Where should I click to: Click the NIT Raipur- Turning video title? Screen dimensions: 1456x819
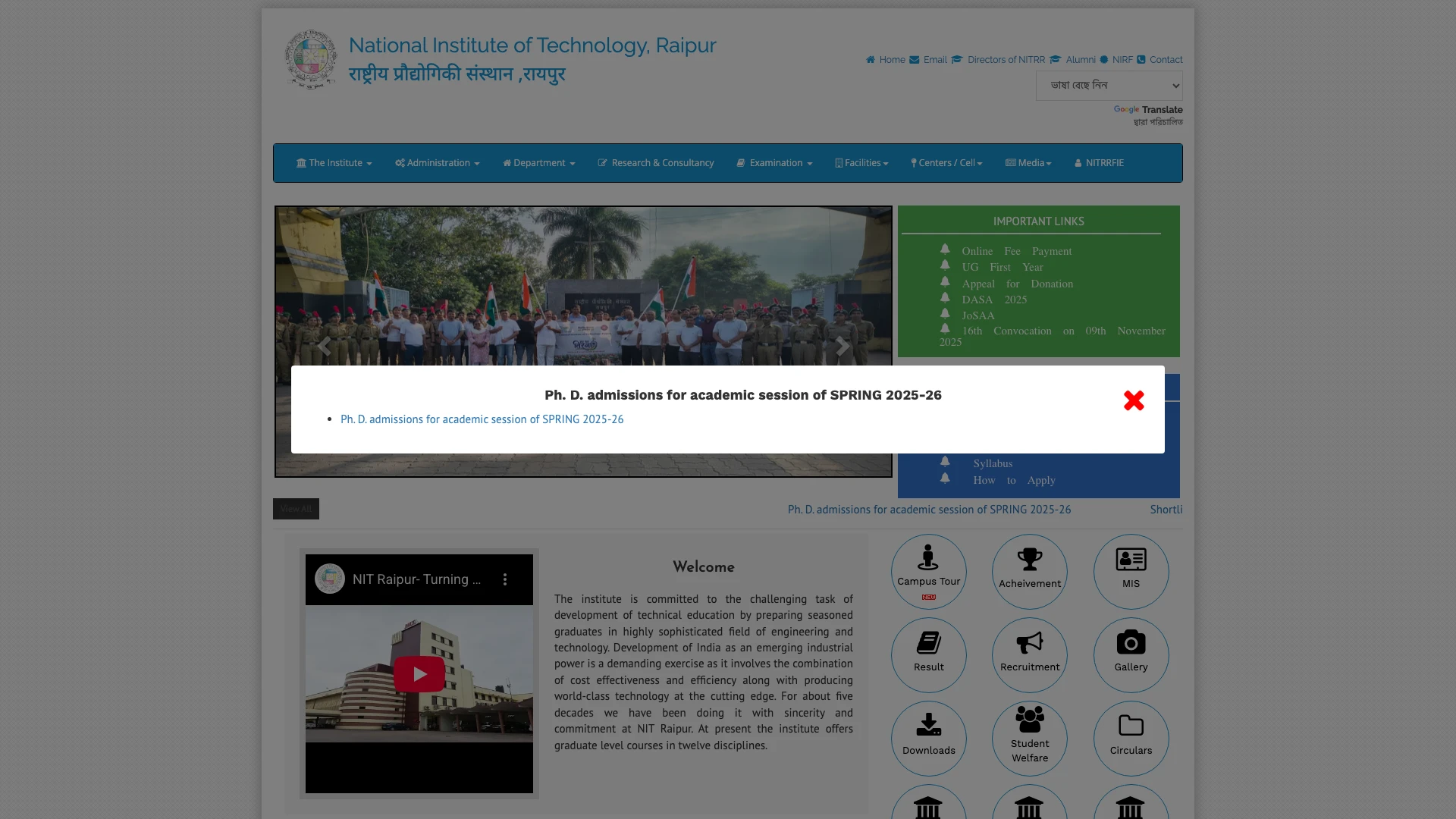click(x=416, y=579)
